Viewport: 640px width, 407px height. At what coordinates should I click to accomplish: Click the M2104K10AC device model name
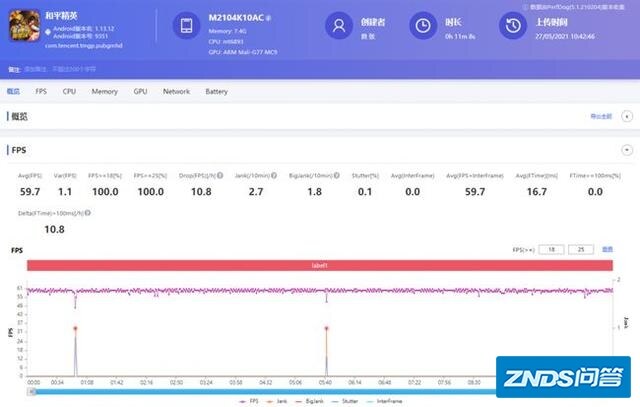click(236, 18)
